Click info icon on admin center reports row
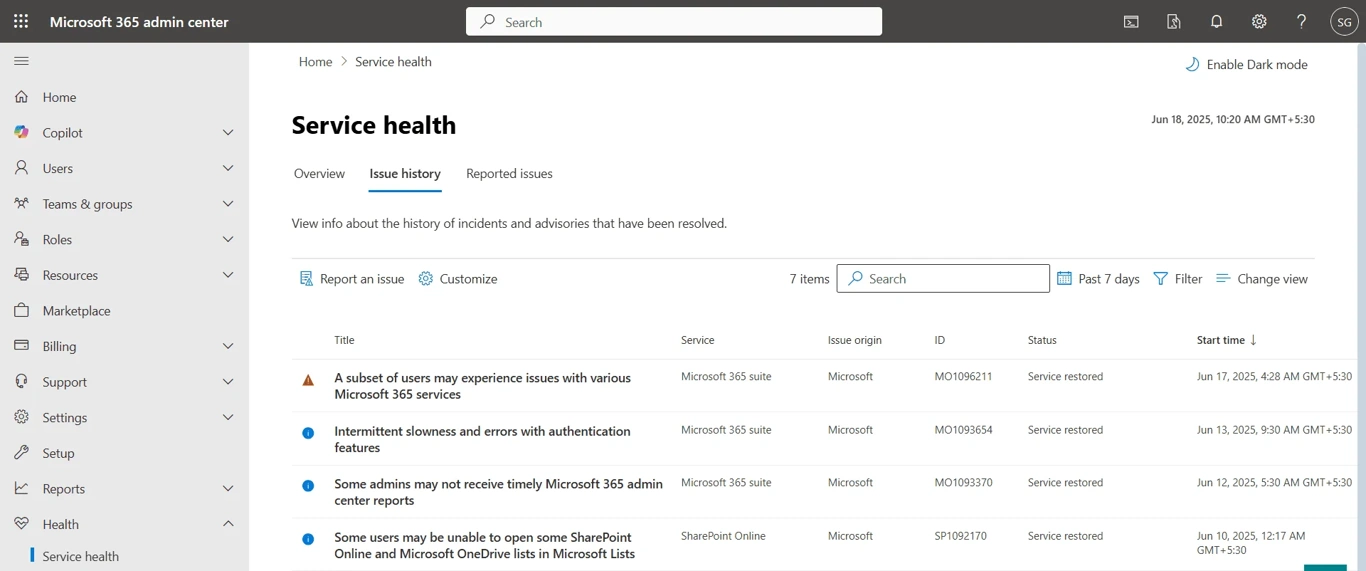The width and height of the screenshot is (1366, 571). click(x=308, y=486)
